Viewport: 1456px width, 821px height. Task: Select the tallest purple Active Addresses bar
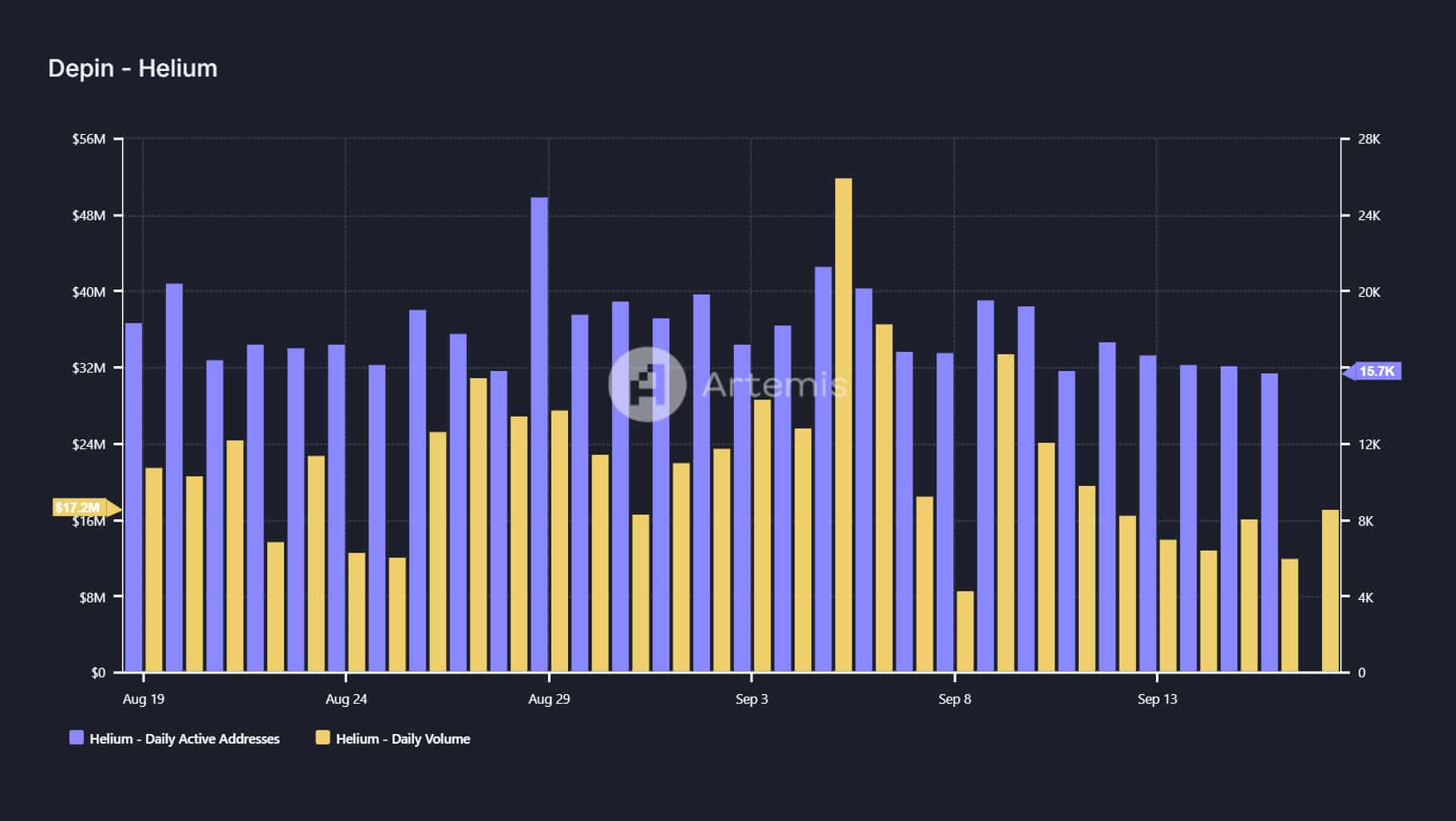[539, 435]
